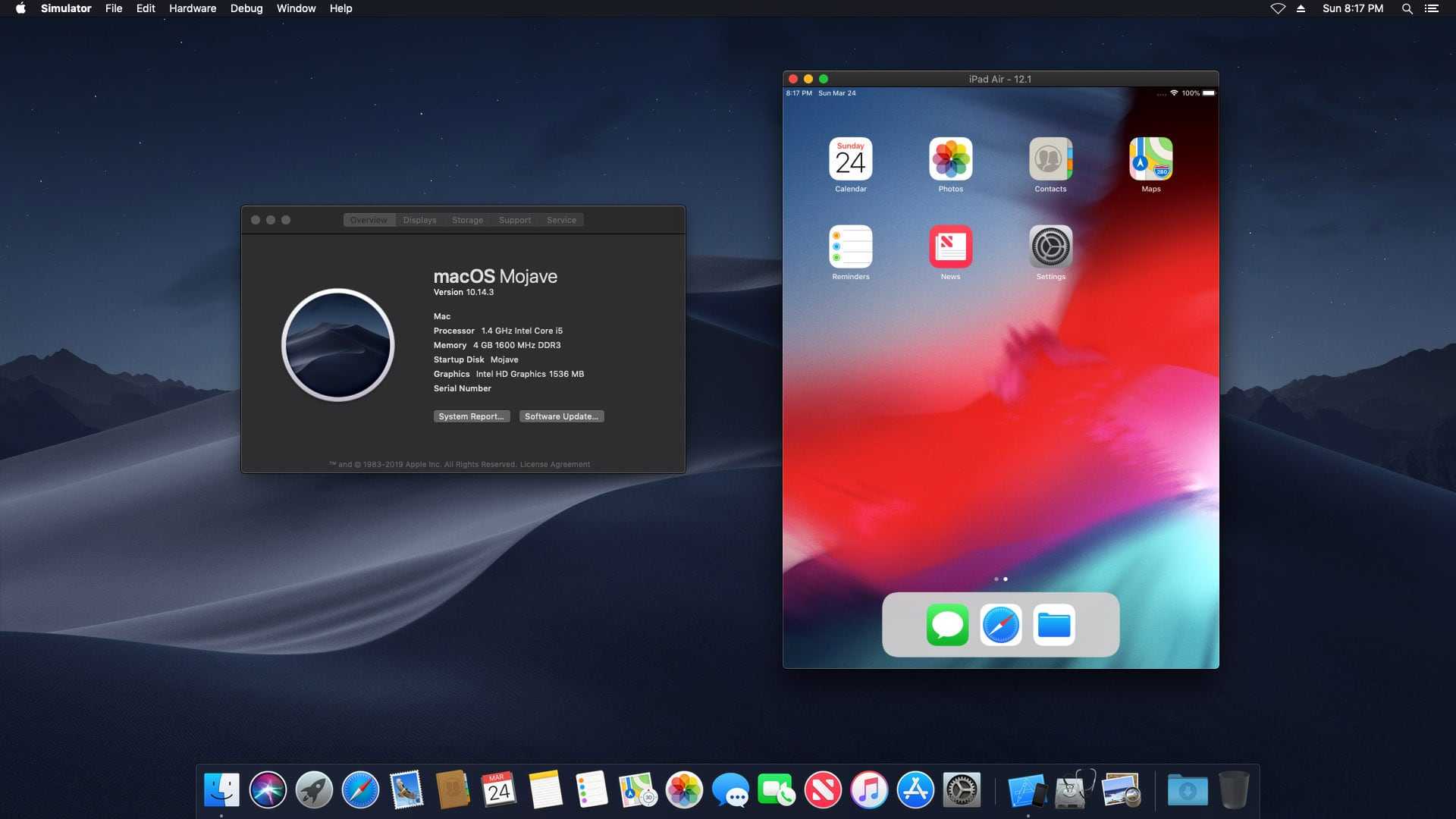Switch to the Storage tab
The width and height of the screenshot is (1456, 819).
(x=467, y=220)
